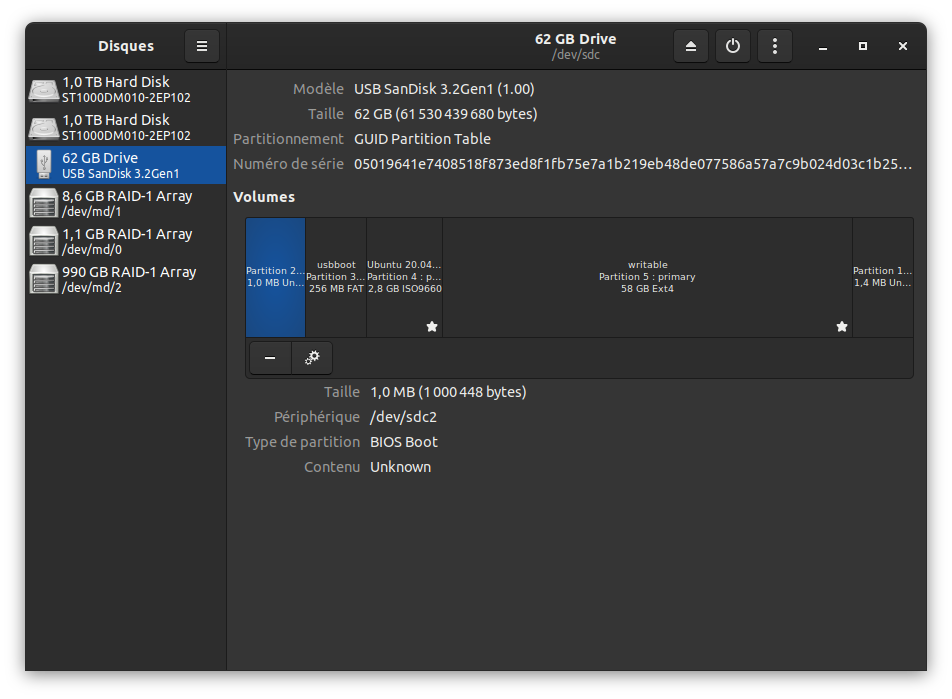
Task: Click '1,0 MB (1 000 448 bytes)' size text
Action: (x=448, y=392)
